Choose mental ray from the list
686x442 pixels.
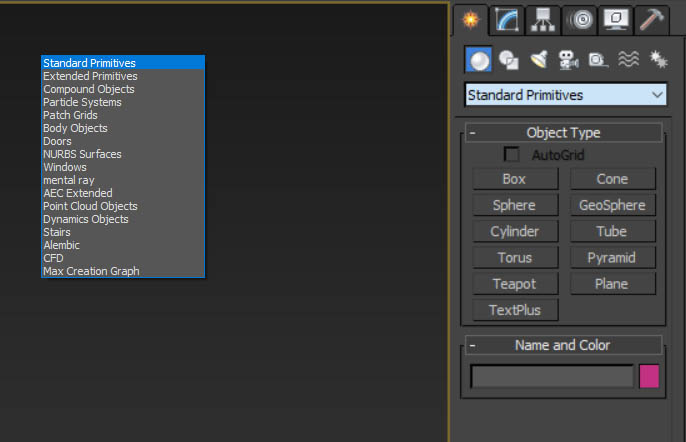123,180
